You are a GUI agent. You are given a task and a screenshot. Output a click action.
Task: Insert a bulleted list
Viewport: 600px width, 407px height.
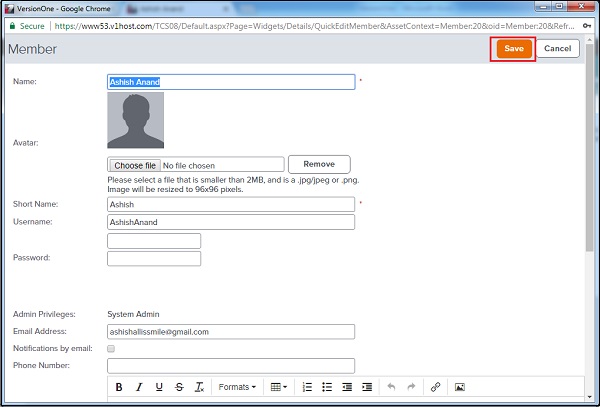click(327, 387)
